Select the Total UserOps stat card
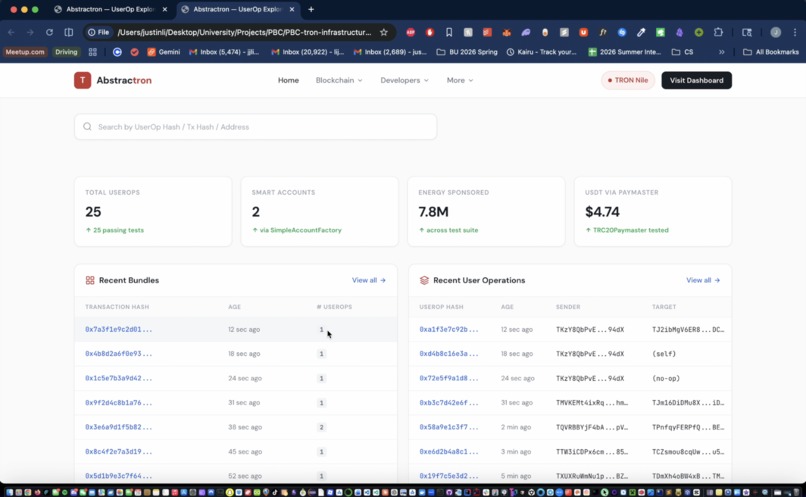Screen dimensions: 806x497 [153, 211]
